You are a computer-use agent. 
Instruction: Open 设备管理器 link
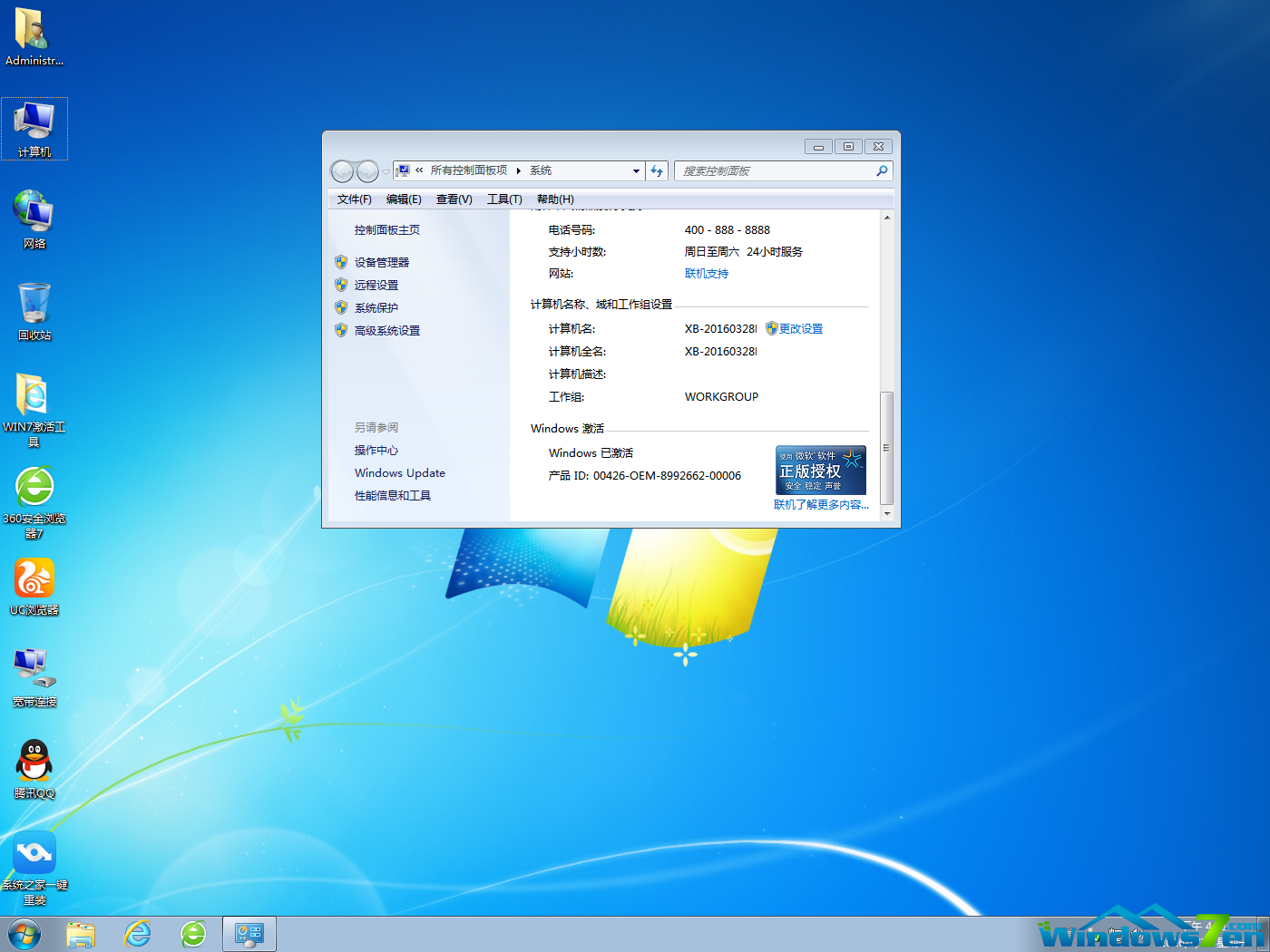[382, 262]
